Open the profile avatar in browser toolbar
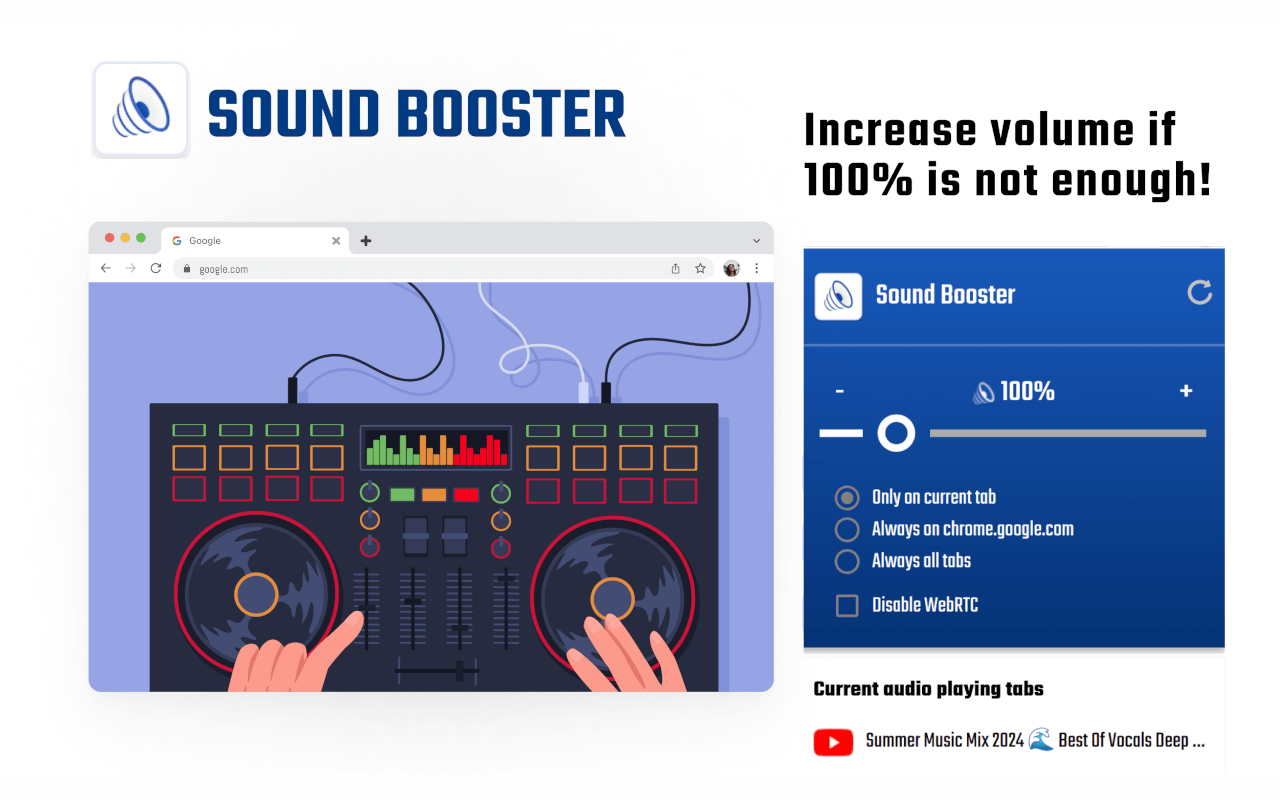Image resolution: width=1280 pixels, height=800 pixels. click(x=731, y=268)
